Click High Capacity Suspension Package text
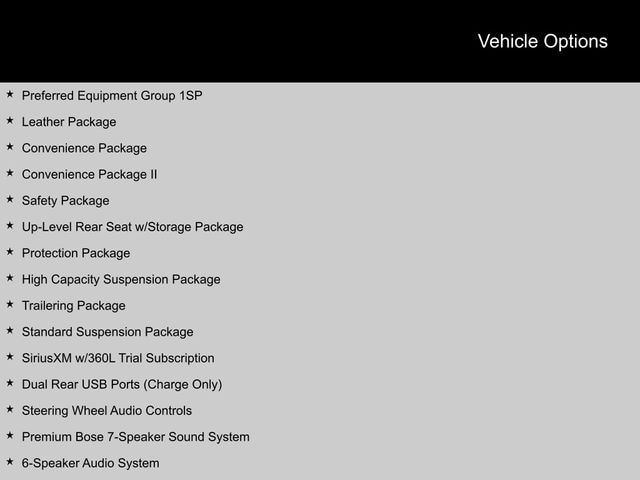This screenshot has height=480, width=640. [x=121, y=279]
